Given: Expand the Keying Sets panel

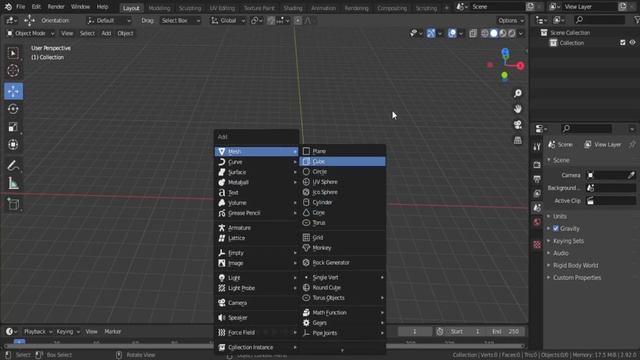Looking at the screenshot, I should pos(568,241).
